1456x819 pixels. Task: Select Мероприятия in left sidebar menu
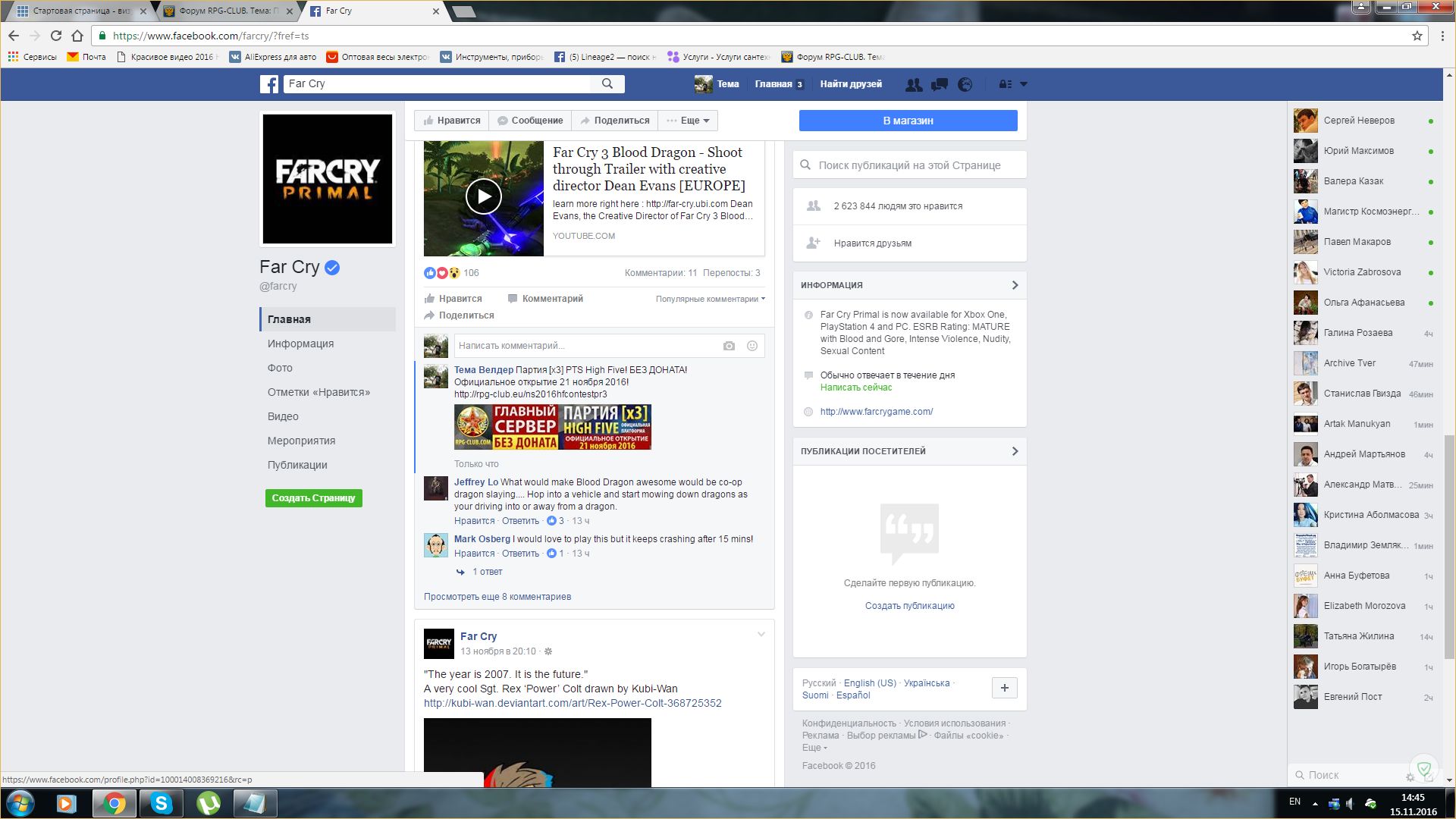(x=301, y=441)
